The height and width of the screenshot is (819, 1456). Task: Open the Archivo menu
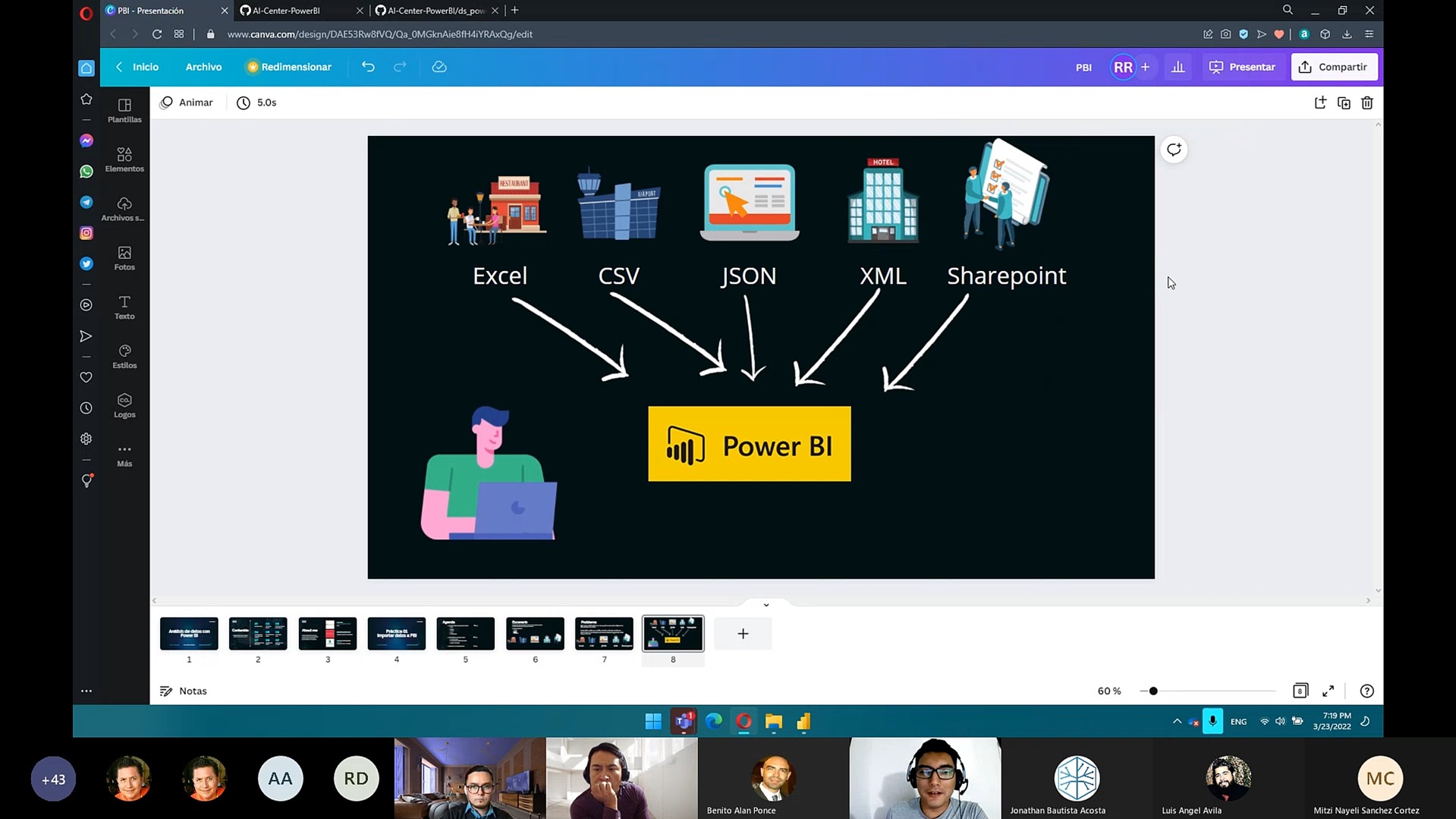pyautogui.click(x=203, y=67)
